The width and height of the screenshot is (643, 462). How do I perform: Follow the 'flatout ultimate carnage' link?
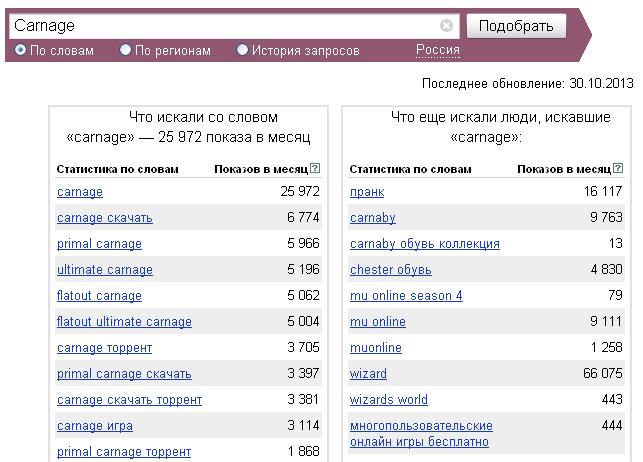point(124,322)
